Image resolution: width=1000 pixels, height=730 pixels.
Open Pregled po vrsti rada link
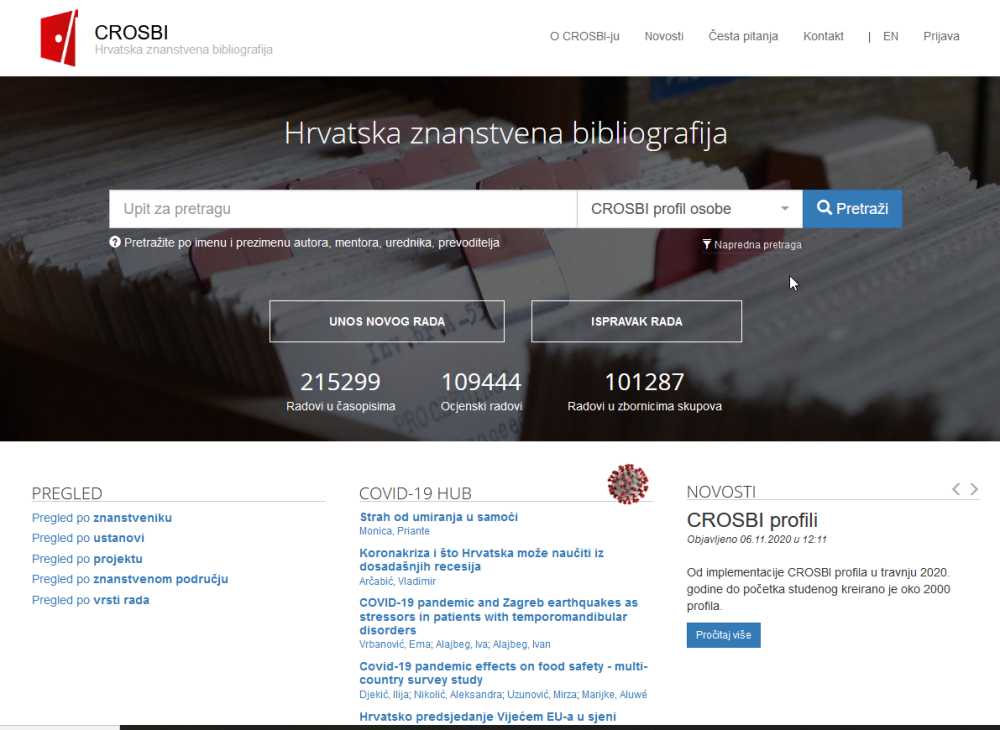[91, 600]
